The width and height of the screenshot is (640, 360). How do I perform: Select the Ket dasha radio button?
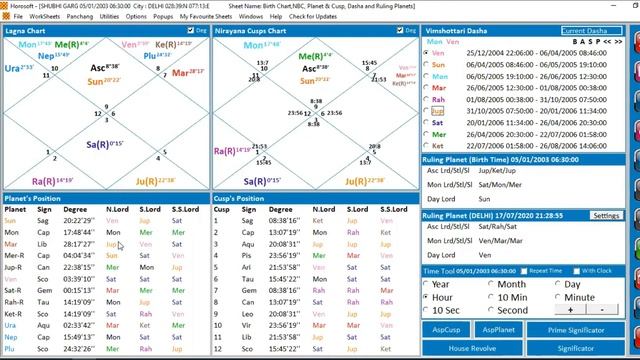pos(426,145)
